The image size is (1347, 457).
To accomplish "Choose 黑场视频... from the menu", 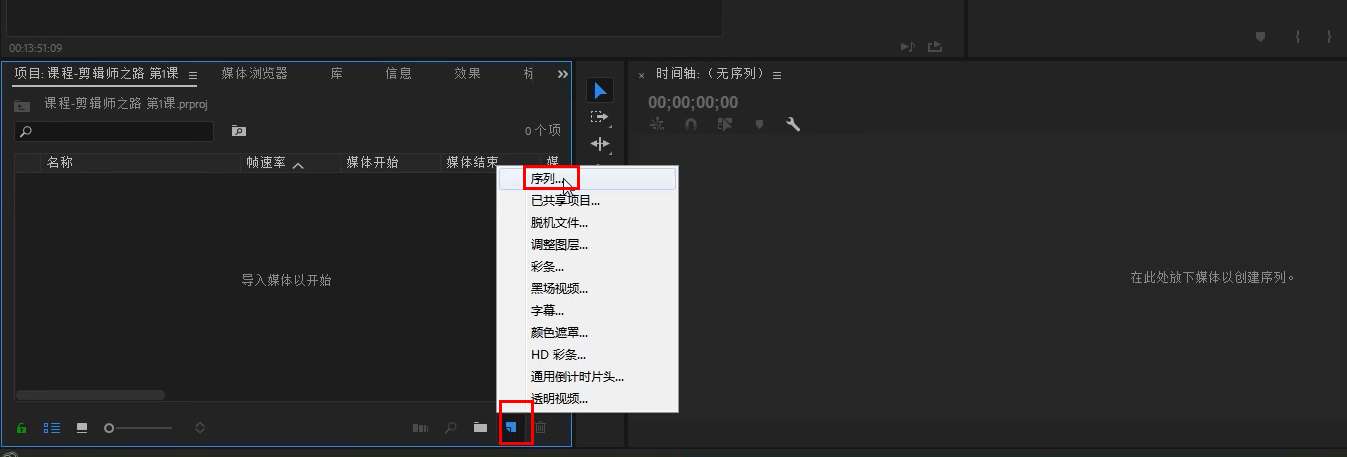I will point(588,289).
